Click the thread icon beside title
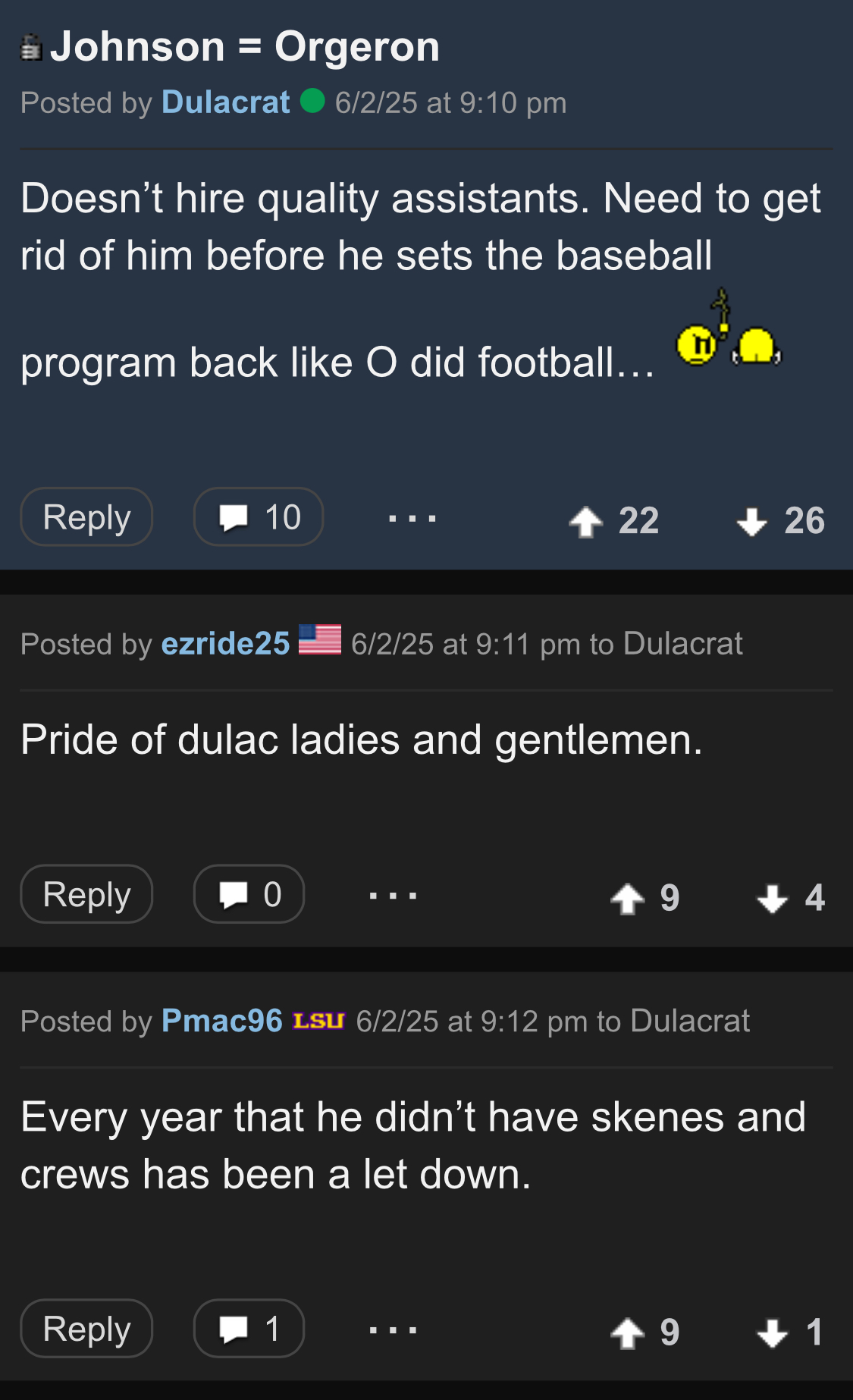This screenshot has height=1400, width=853. [30, 48]
